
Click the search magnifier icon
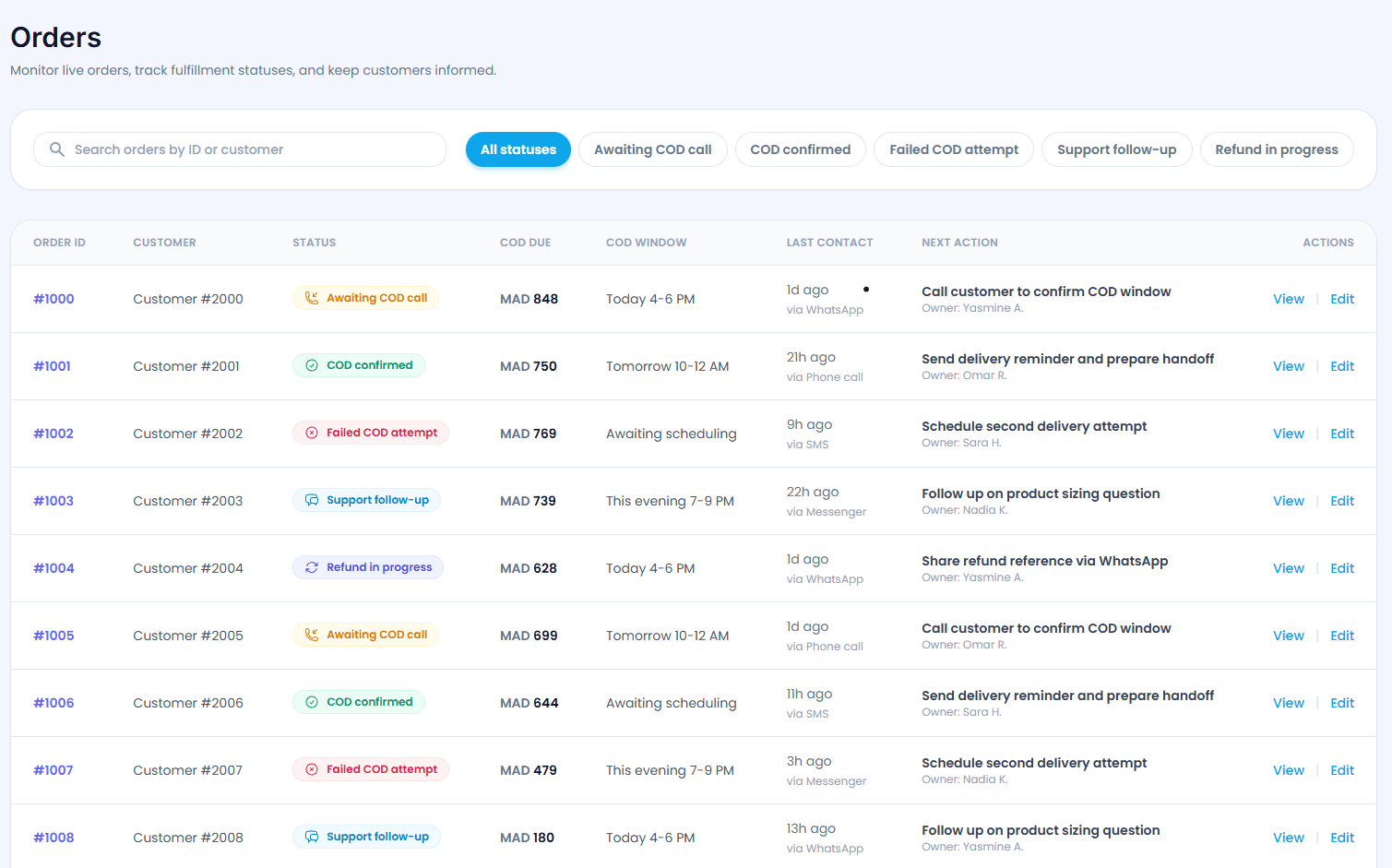[56, 149]
